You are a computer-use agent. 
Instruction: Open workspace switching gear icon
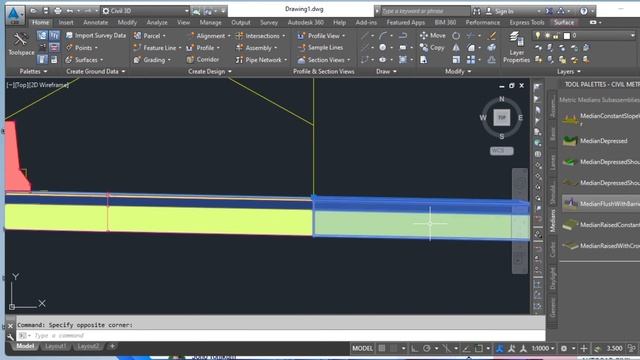(x=564, y=348)
